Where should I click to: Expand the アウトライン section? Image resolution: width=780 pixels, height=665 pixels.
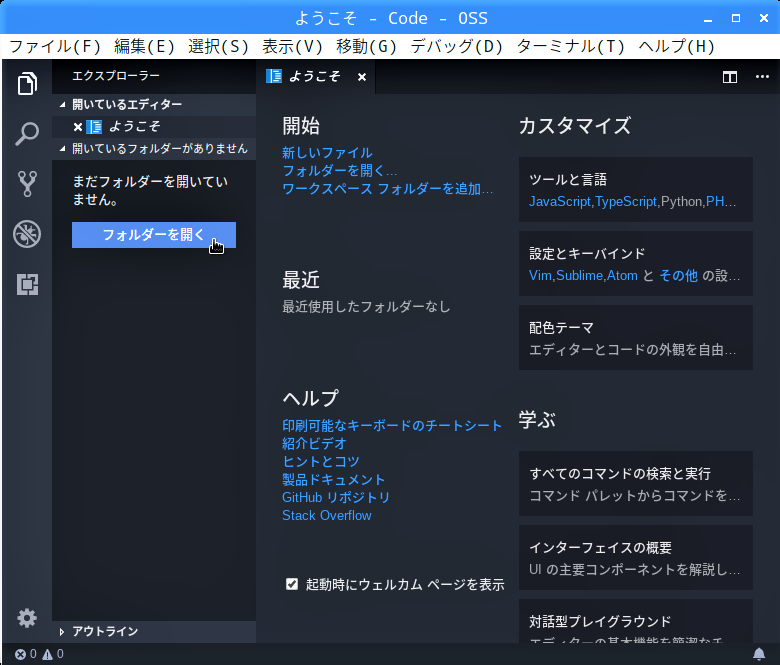coord(154,632)
